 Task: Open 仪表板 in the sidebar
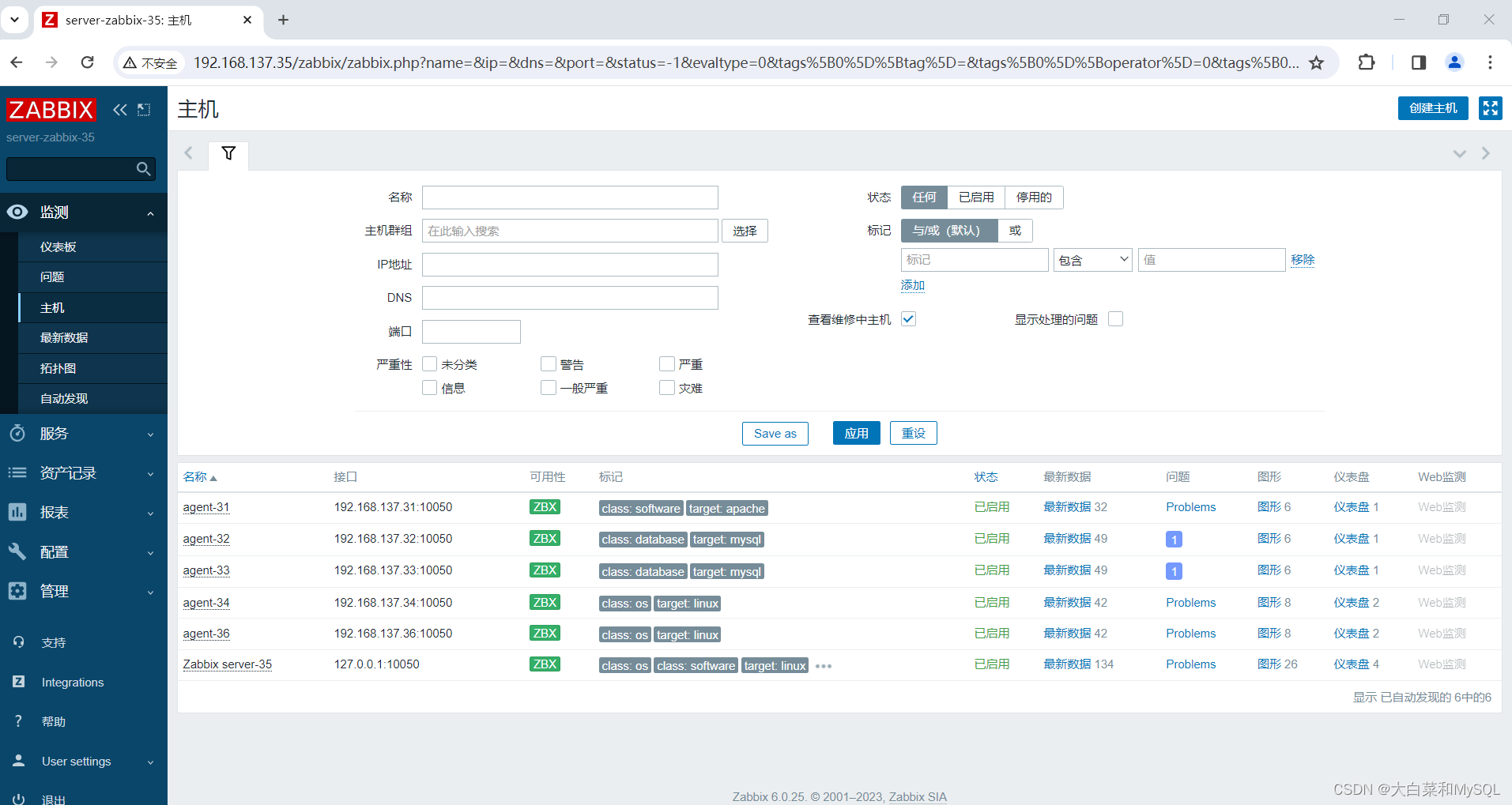click(x=92, y=246)
